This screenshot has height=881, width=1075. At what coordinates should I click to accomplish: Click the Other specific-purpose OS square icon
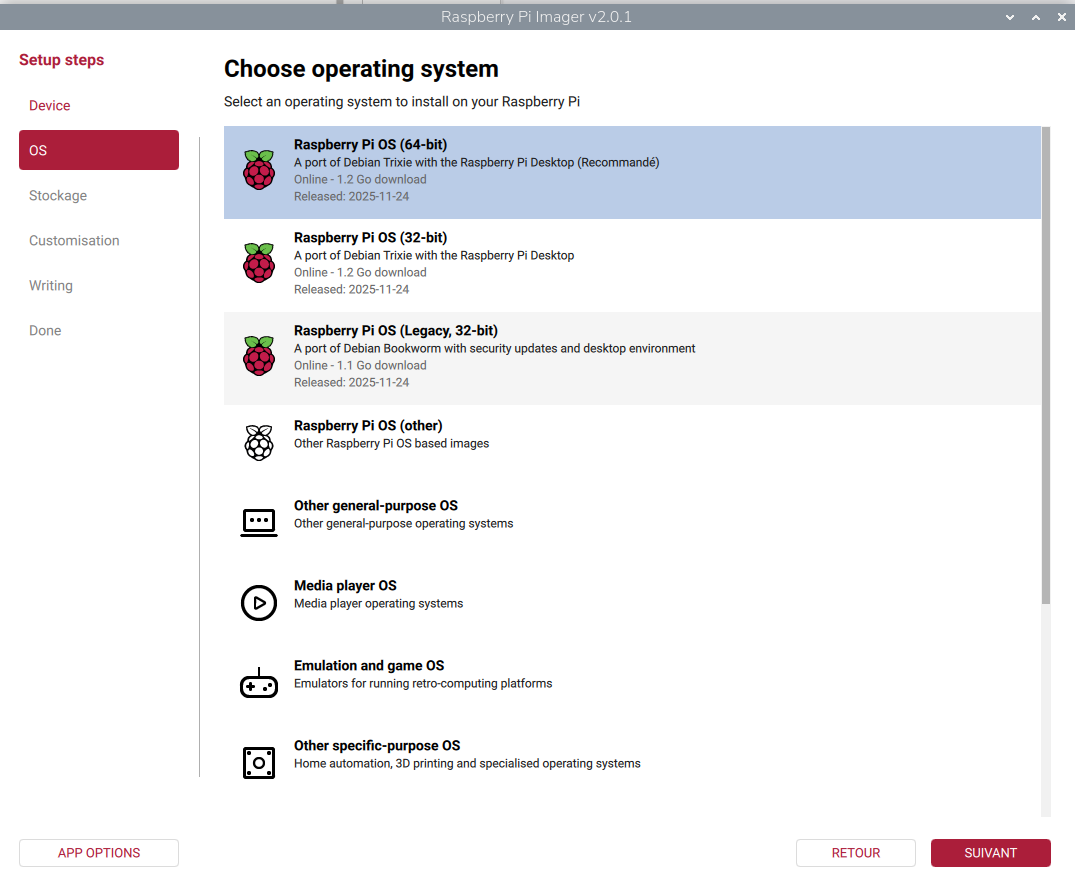[x=259, y=762]
